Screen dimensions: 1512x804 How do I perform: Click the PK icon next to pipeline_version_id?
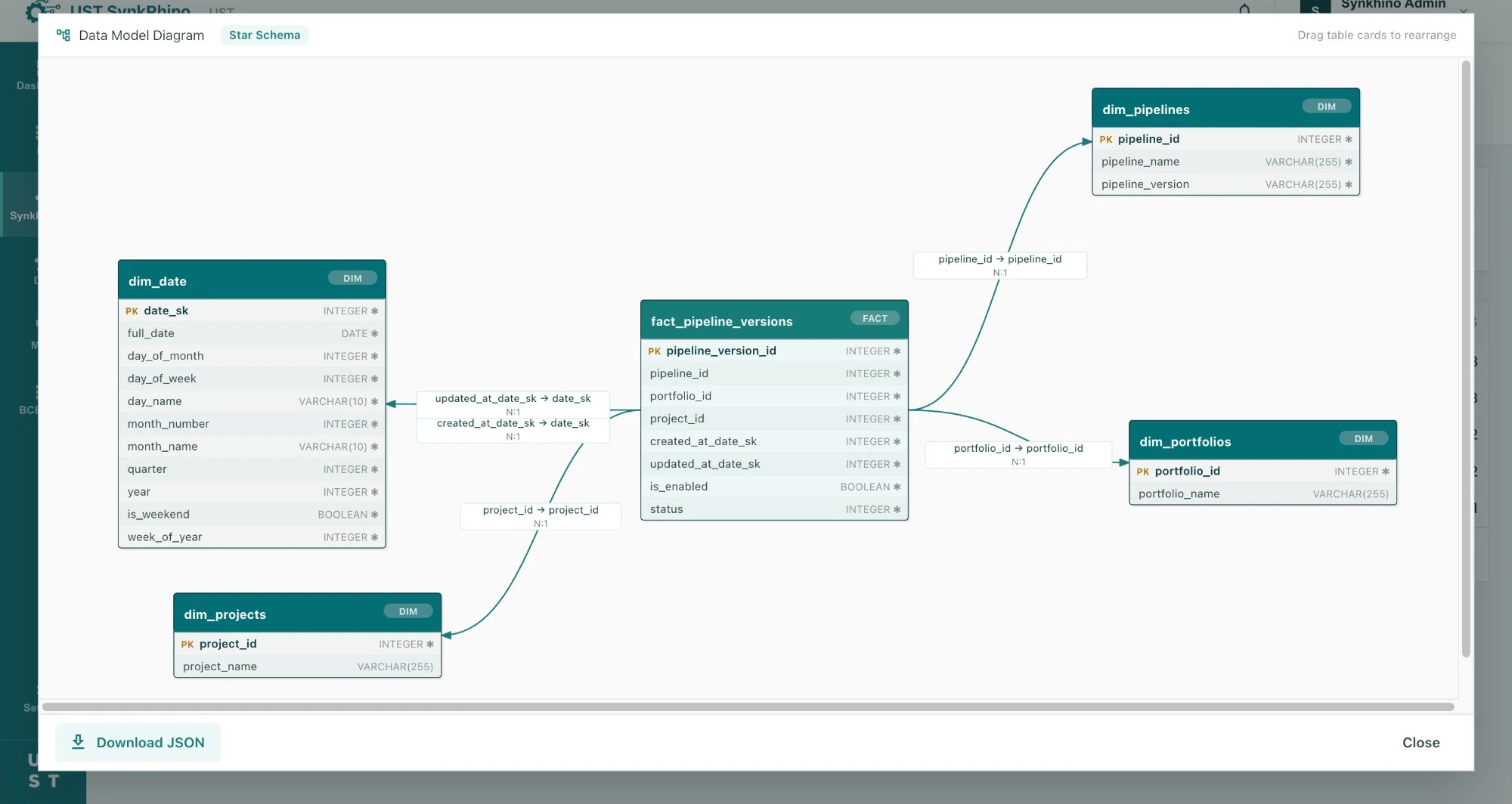655,351
